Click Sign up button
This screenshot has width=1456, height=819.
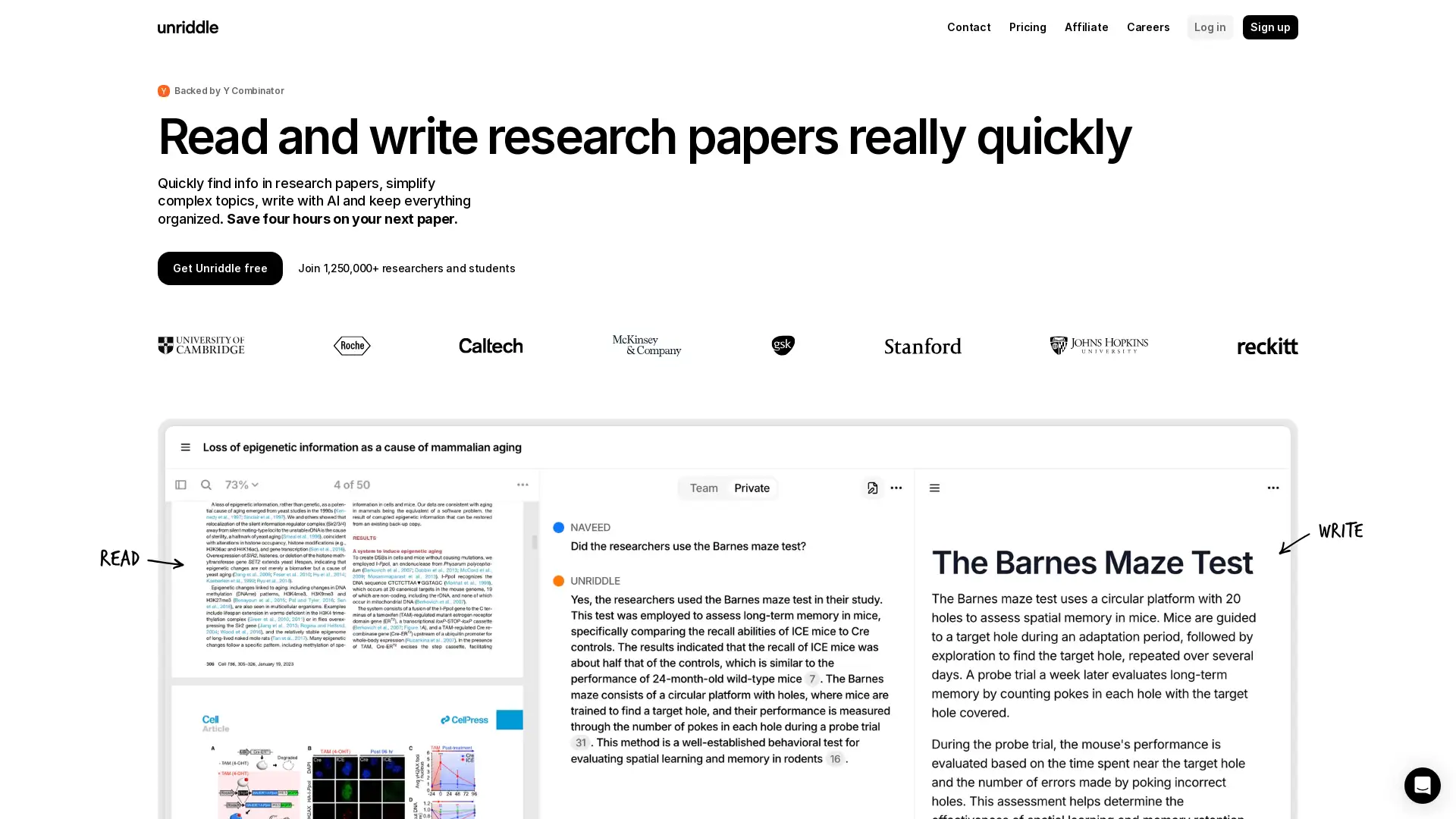tap(1270, 27)
